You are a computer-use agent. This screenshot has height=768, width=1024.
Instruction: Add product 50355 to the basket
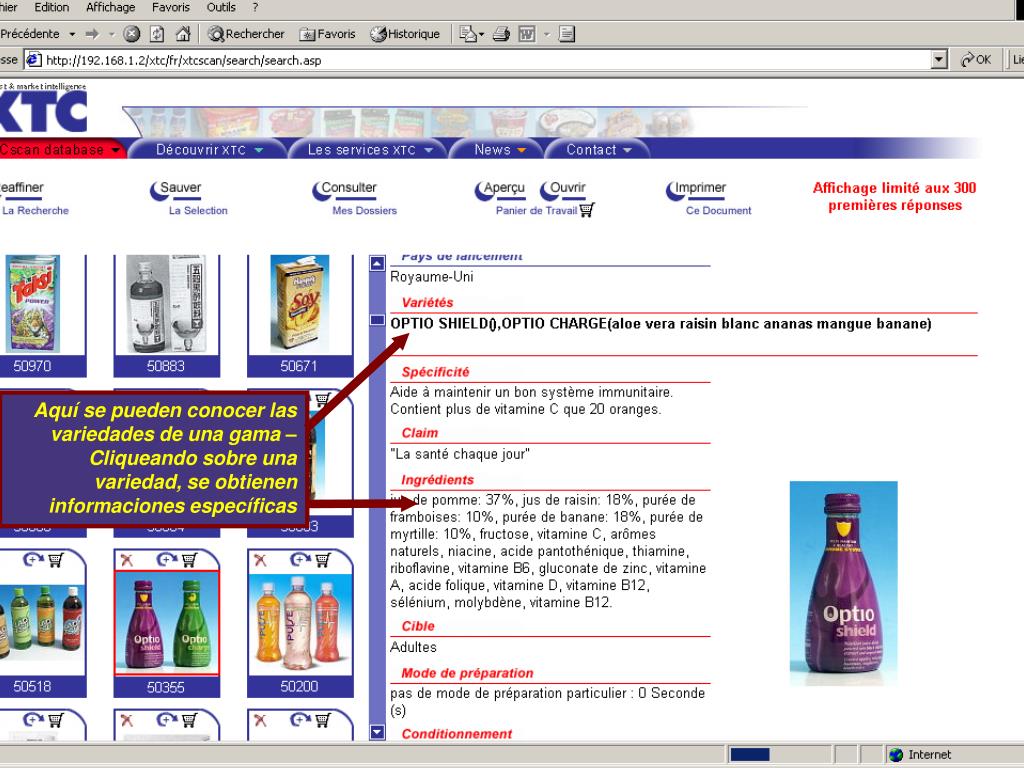189,560
